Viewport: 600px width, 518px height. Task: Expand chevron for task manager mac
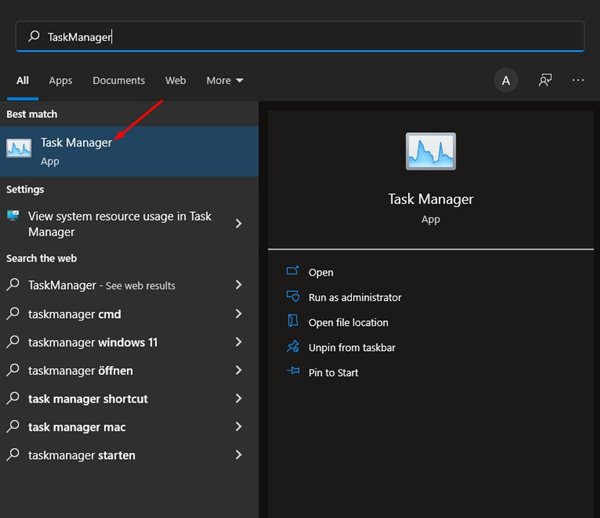(238, 427)
